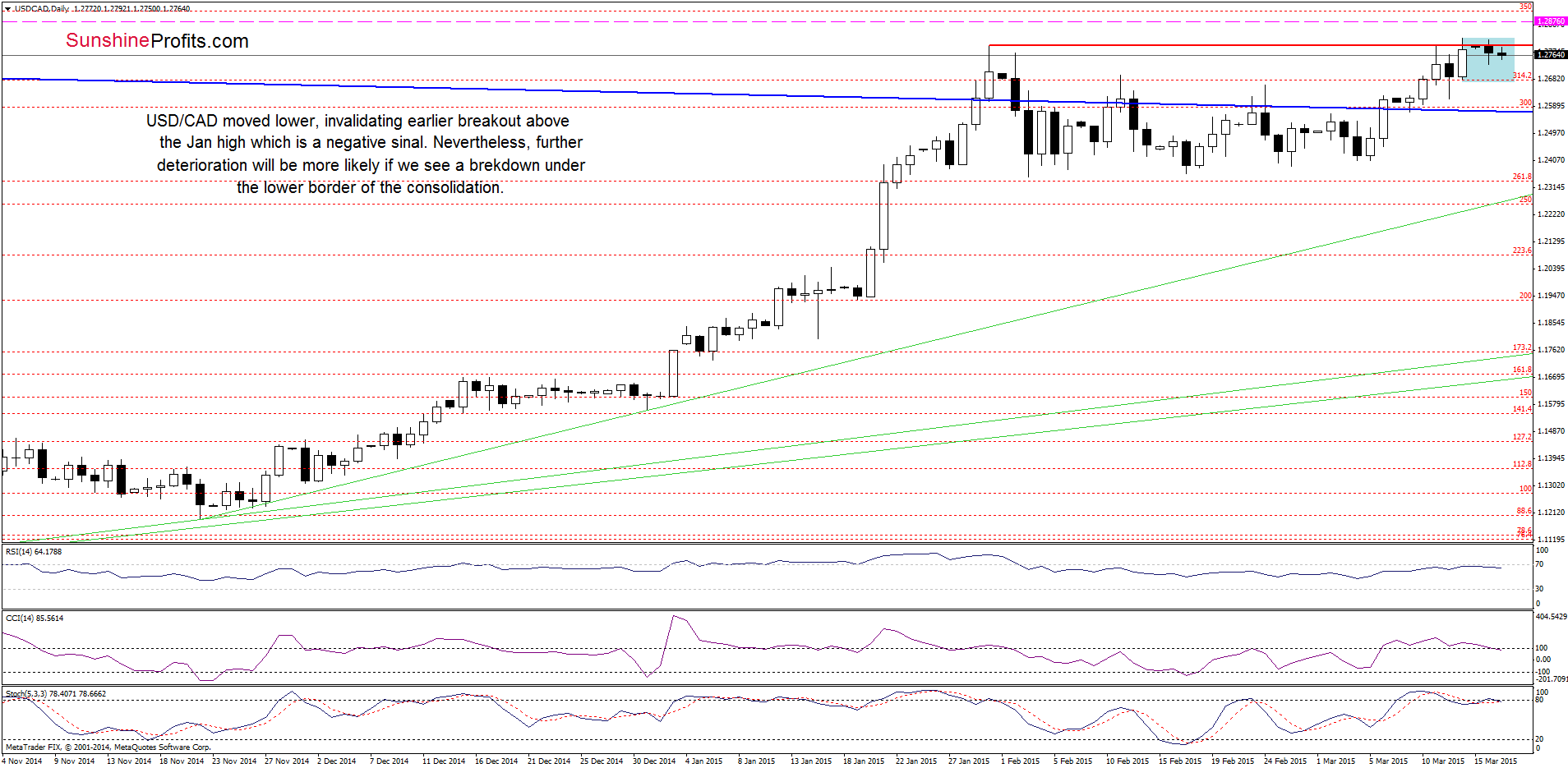
Task: Click the 1.24970 price axis value
Action: click(1551, 133)
